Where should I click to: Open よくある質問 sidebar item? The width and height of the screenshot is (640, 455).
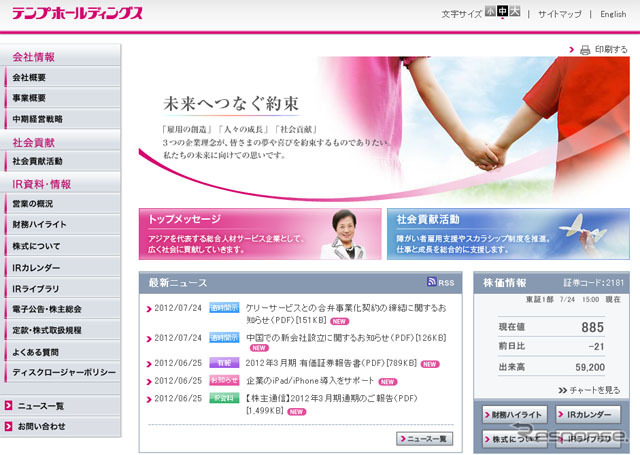[x=62, y=352]
